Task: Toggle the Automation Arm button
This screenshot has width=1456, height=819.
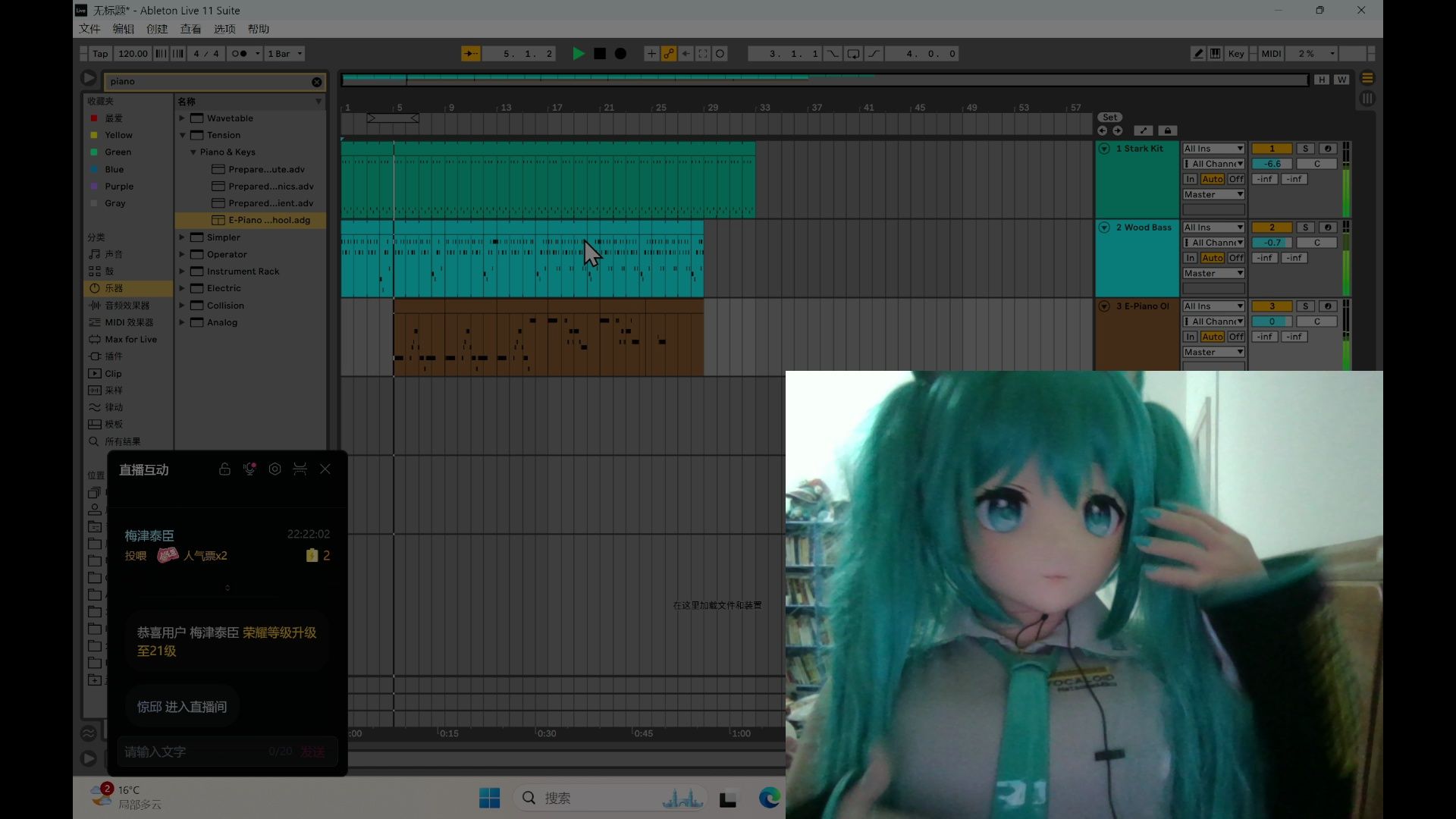Action: click(668, 54)
